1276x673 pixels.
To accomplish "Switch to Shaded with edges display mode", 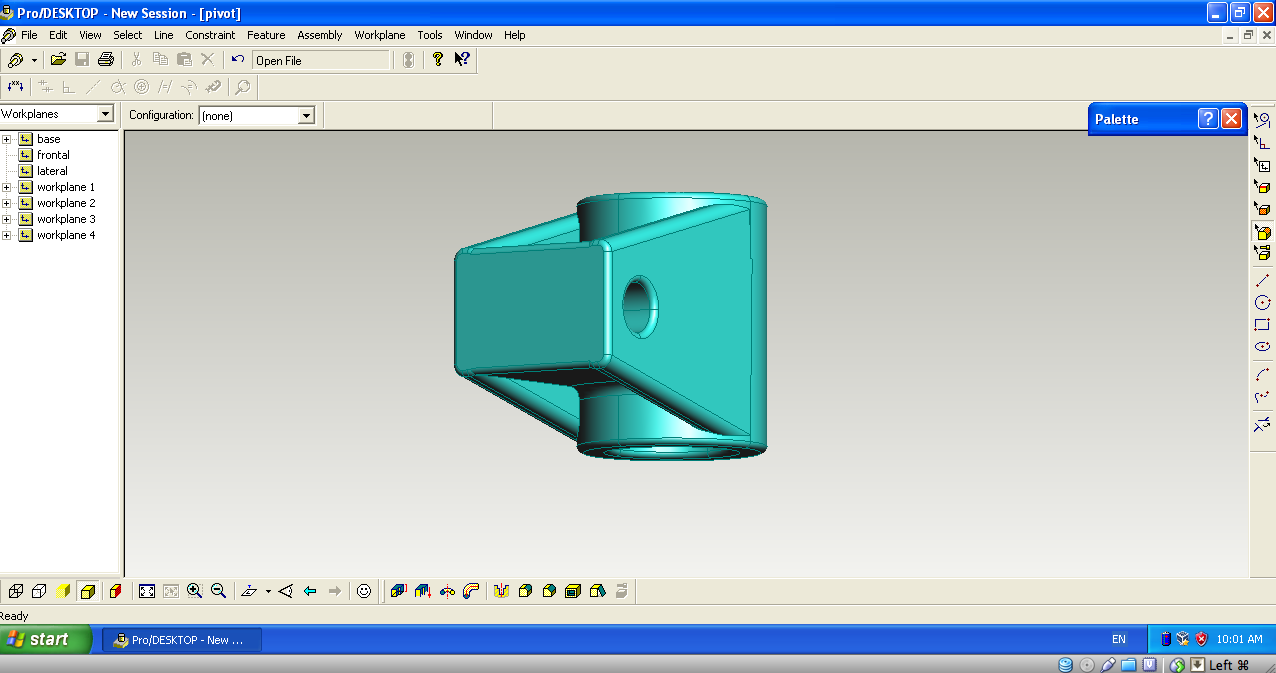I will (88, 591).
